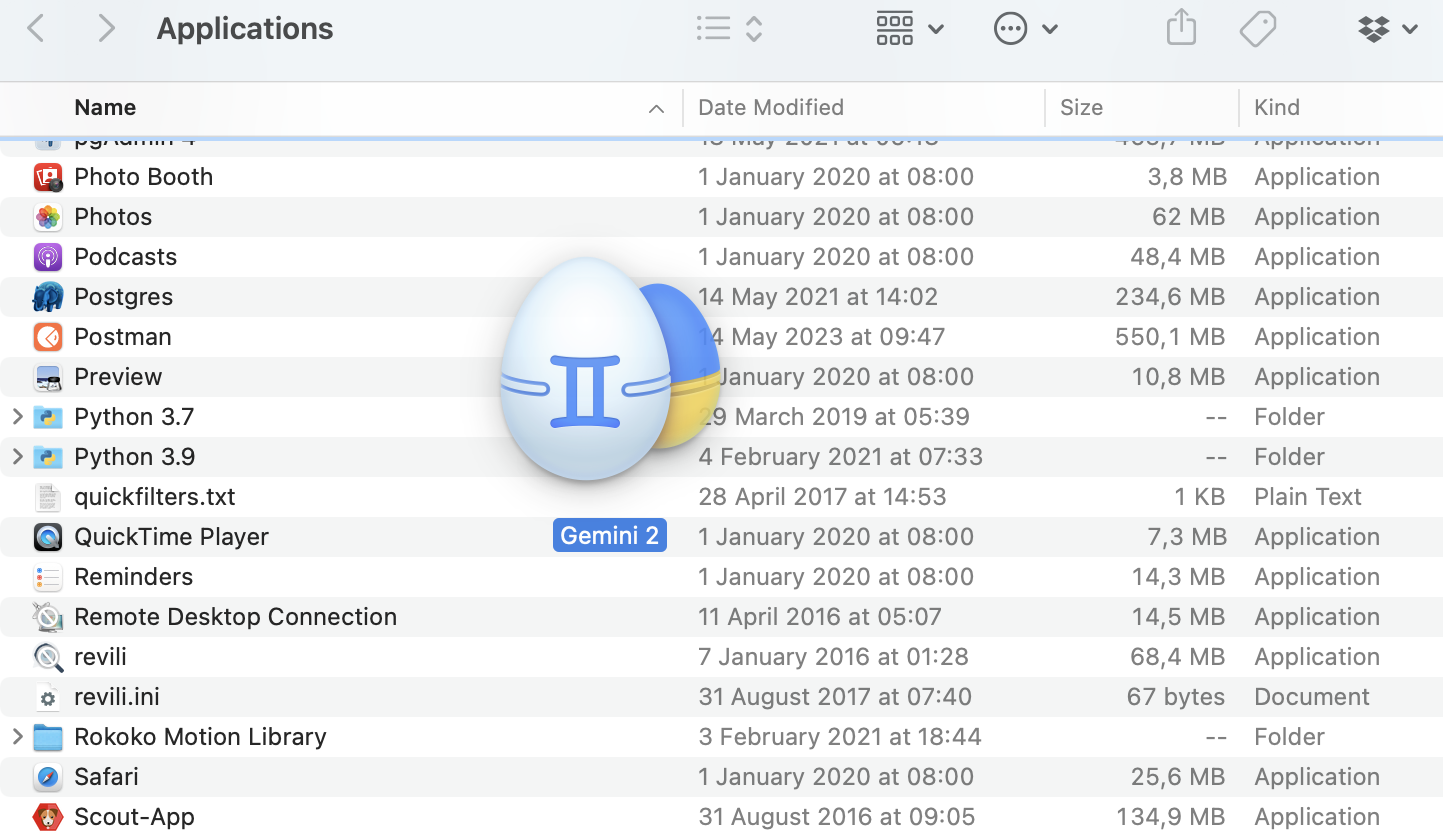Click the Applications window title

(x=245, y=29)
